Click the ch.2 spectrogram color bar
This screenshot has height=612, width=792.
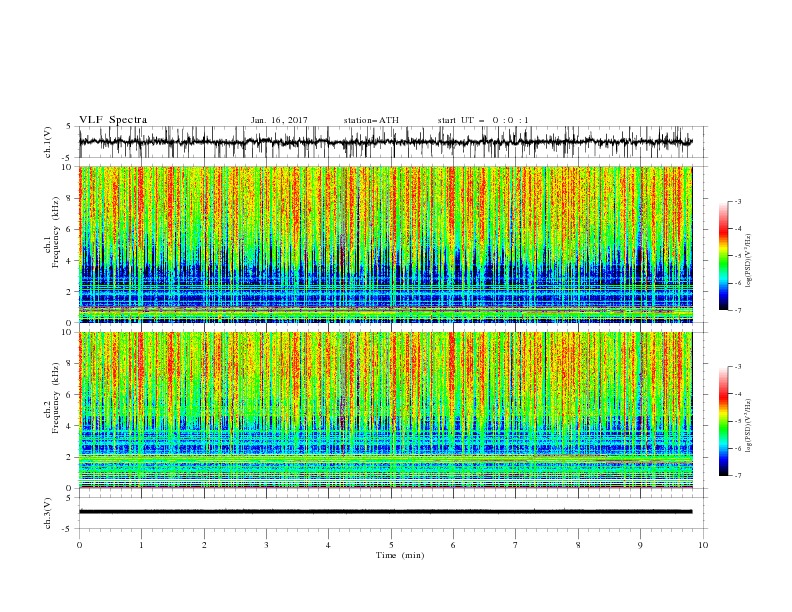point(724,421)
